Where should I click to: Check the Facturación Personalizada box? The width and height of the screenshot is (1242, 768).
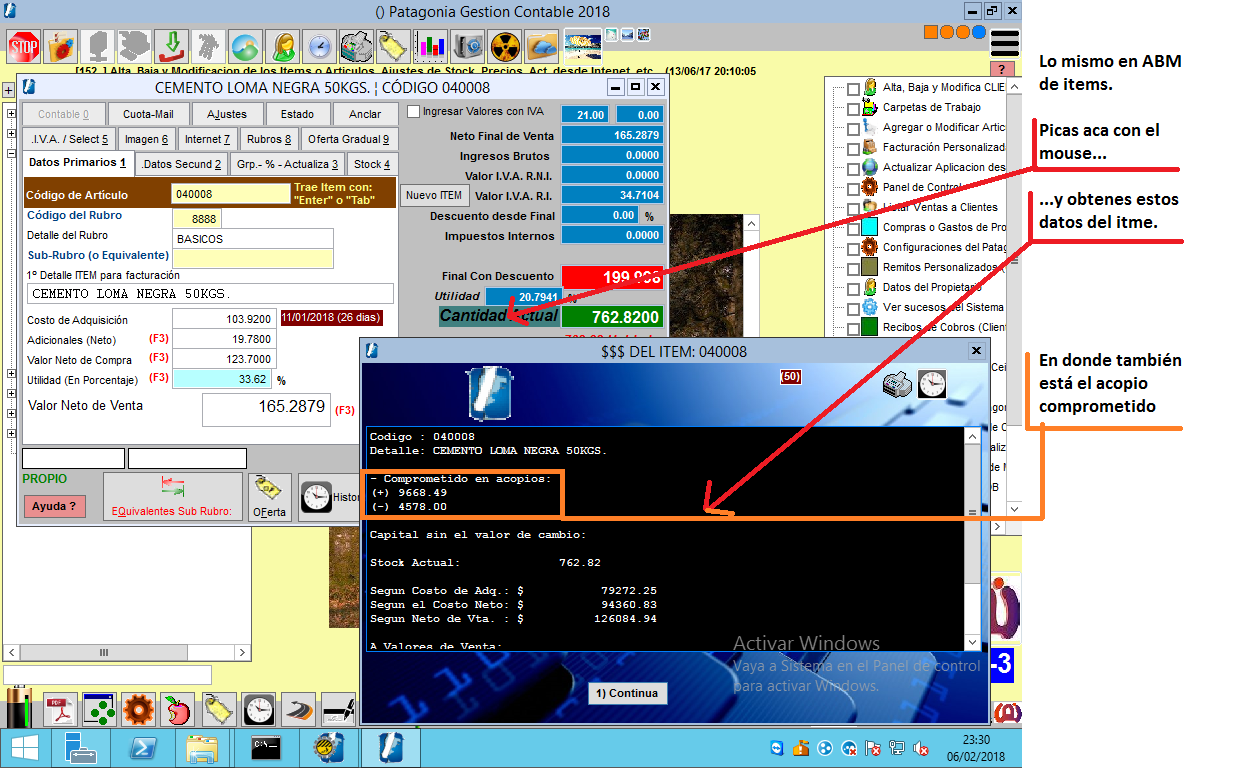(x=853, y=149)
